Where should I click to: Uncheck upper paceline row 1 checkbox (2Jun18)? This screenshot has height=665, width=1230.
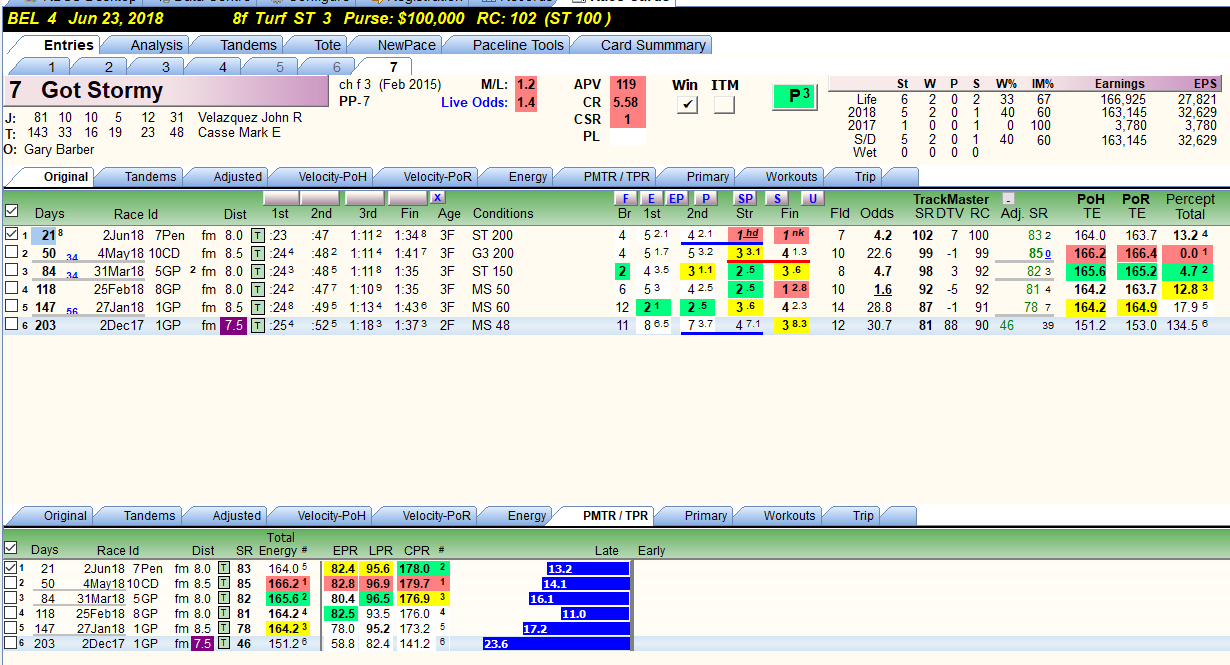tap(11, 235)
